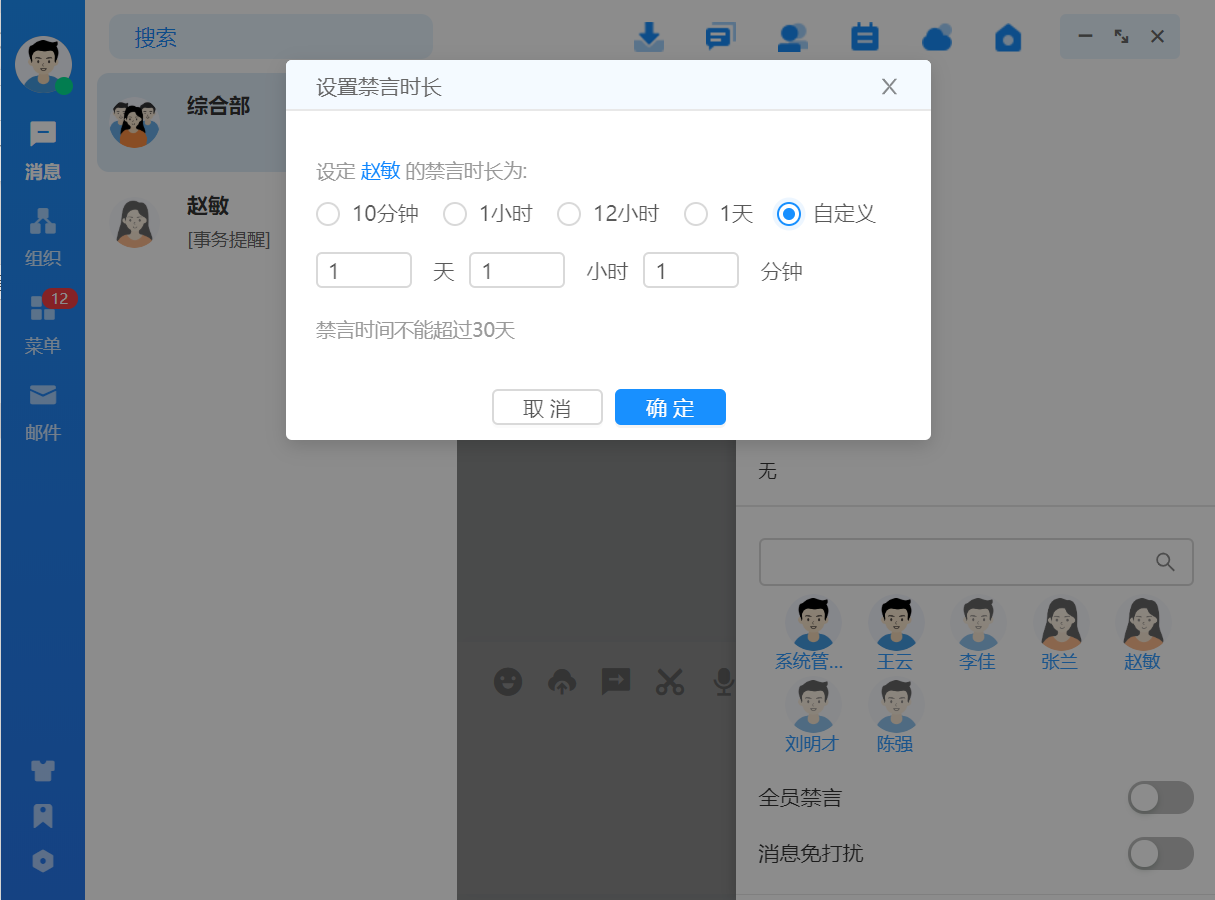Click the 天 days input field
1215x900 pixels.
364,271
